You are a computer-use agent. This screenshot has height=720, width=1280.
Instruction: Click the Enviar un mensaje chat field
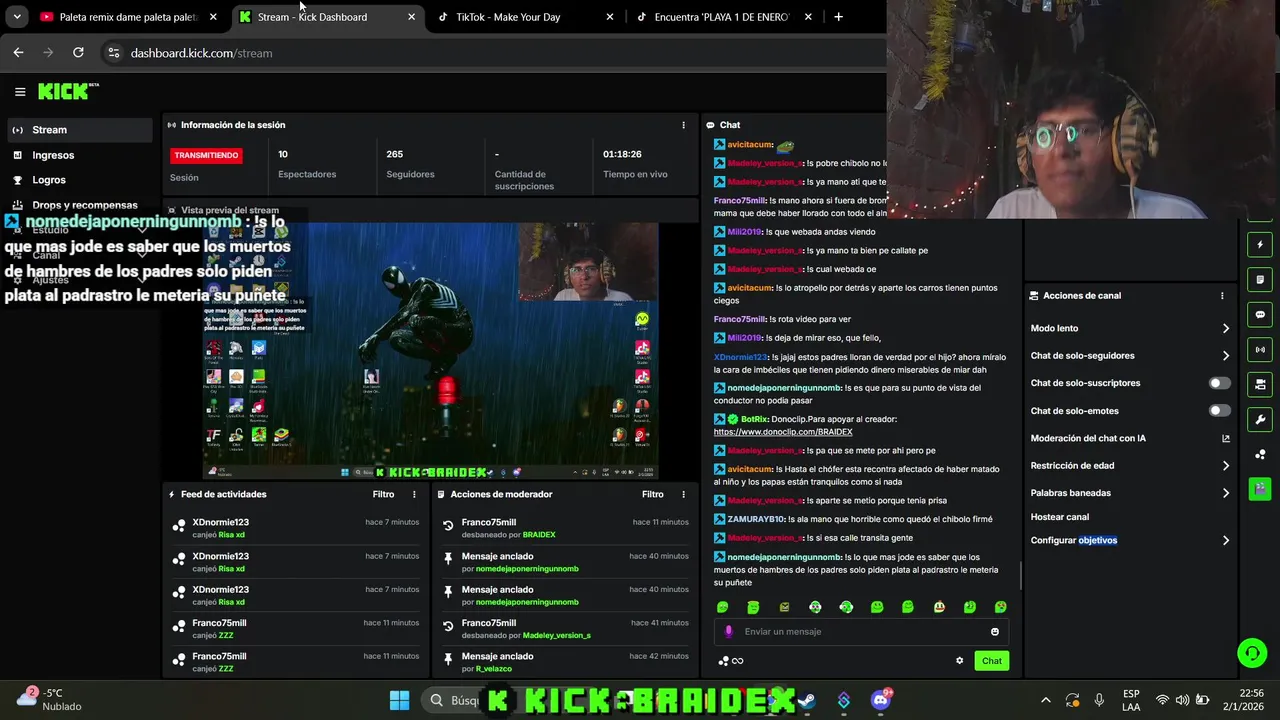pos(860,632)
